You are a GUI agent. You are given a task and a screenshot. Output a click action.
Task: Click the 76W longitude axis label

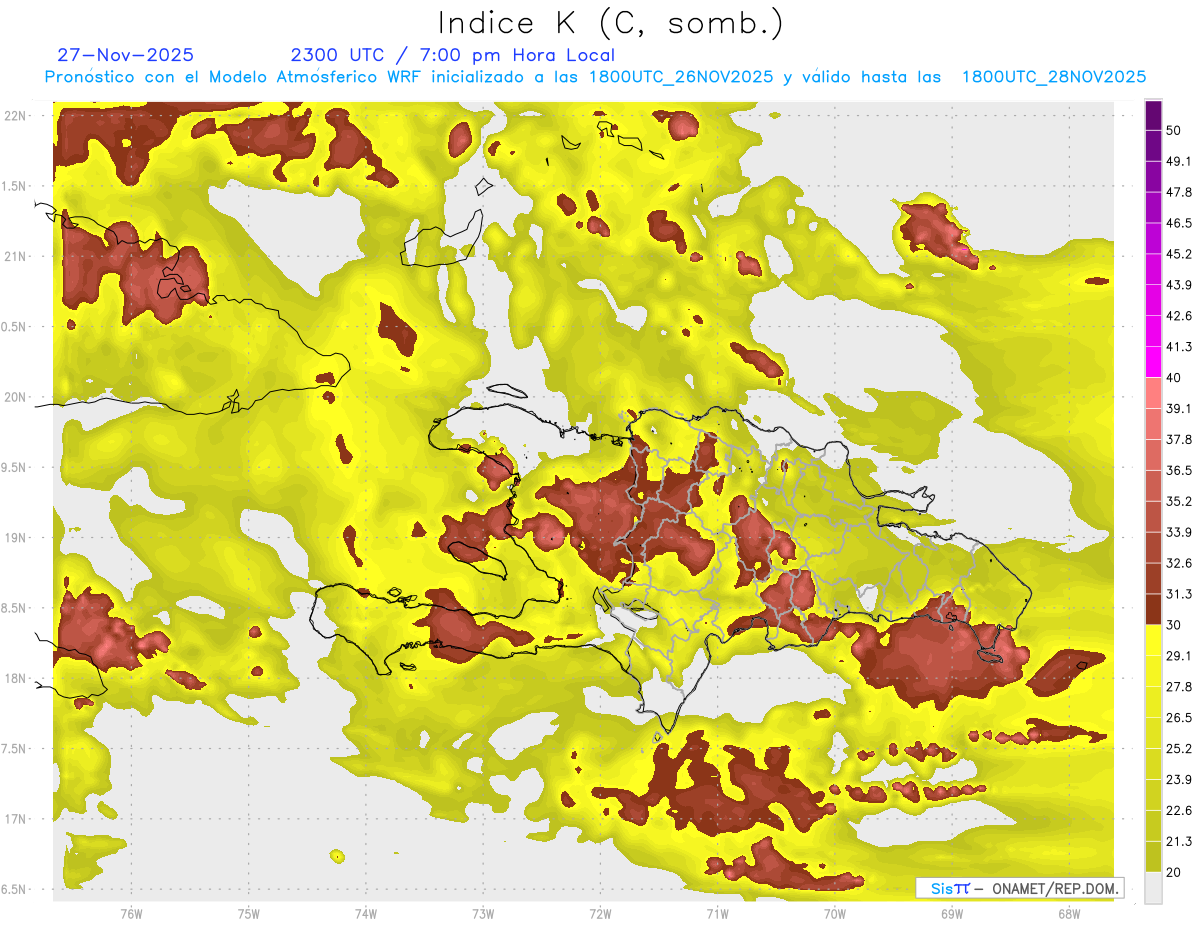coord(131,913)
